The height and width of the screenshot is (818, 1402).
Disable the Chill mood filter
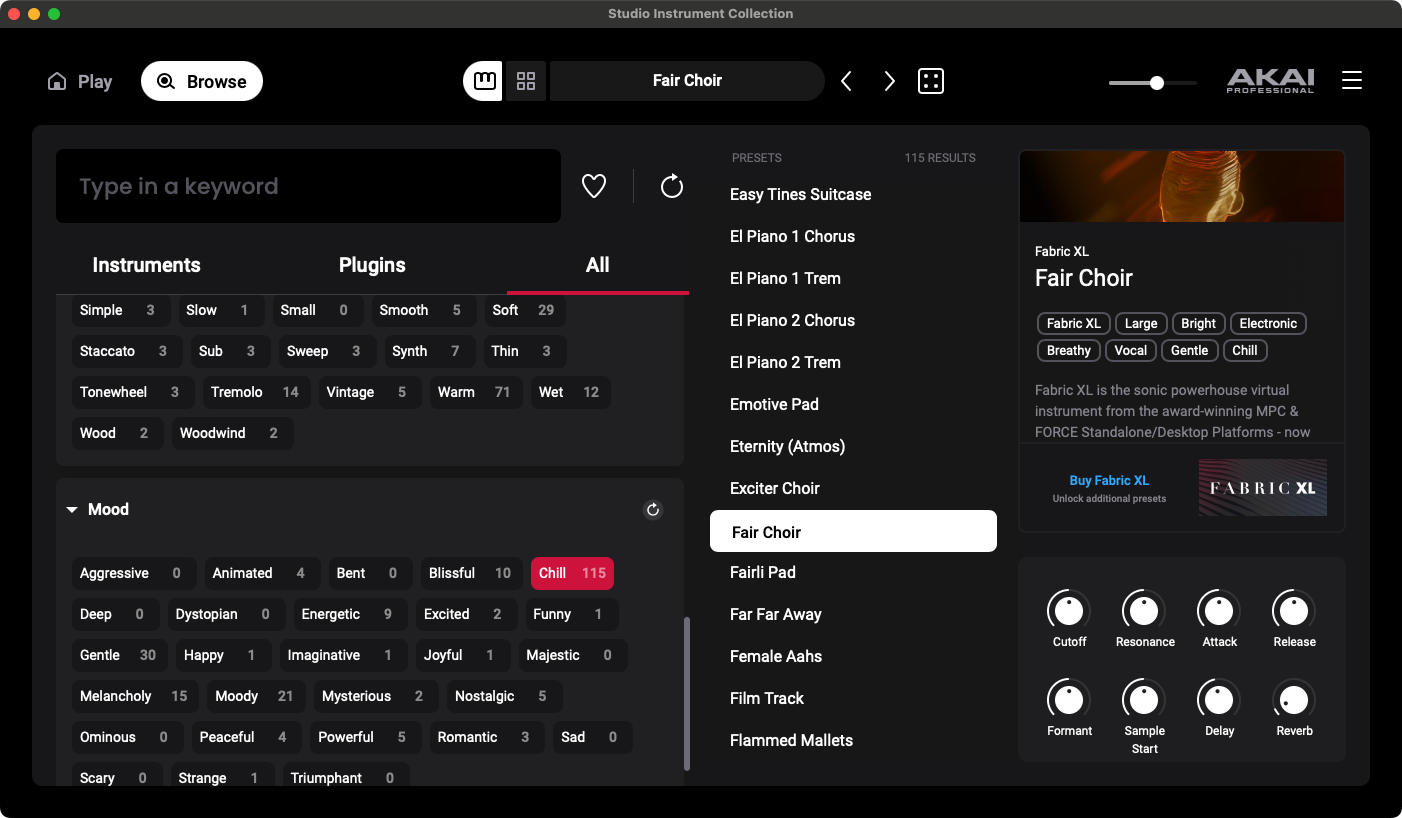(572, 573)
